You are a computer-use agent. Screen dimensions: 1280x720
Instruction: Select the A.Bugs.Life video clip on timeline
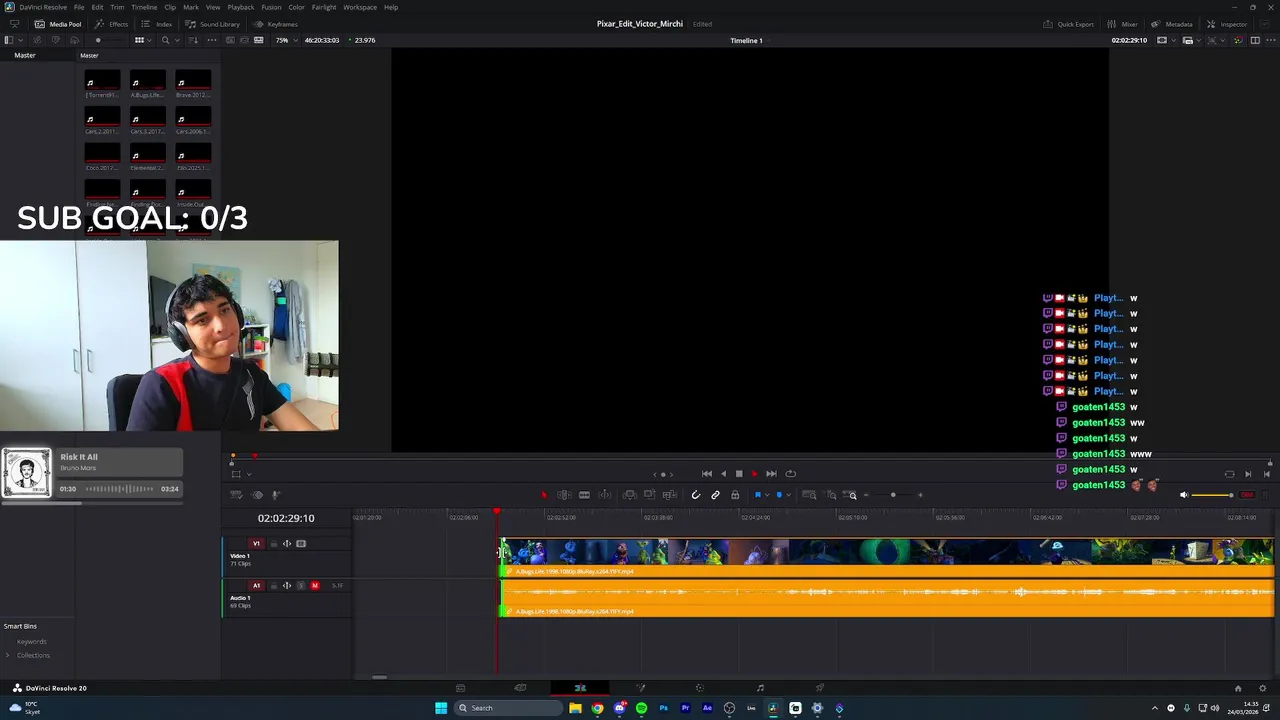pyautogui.click(x=887, y=558)
